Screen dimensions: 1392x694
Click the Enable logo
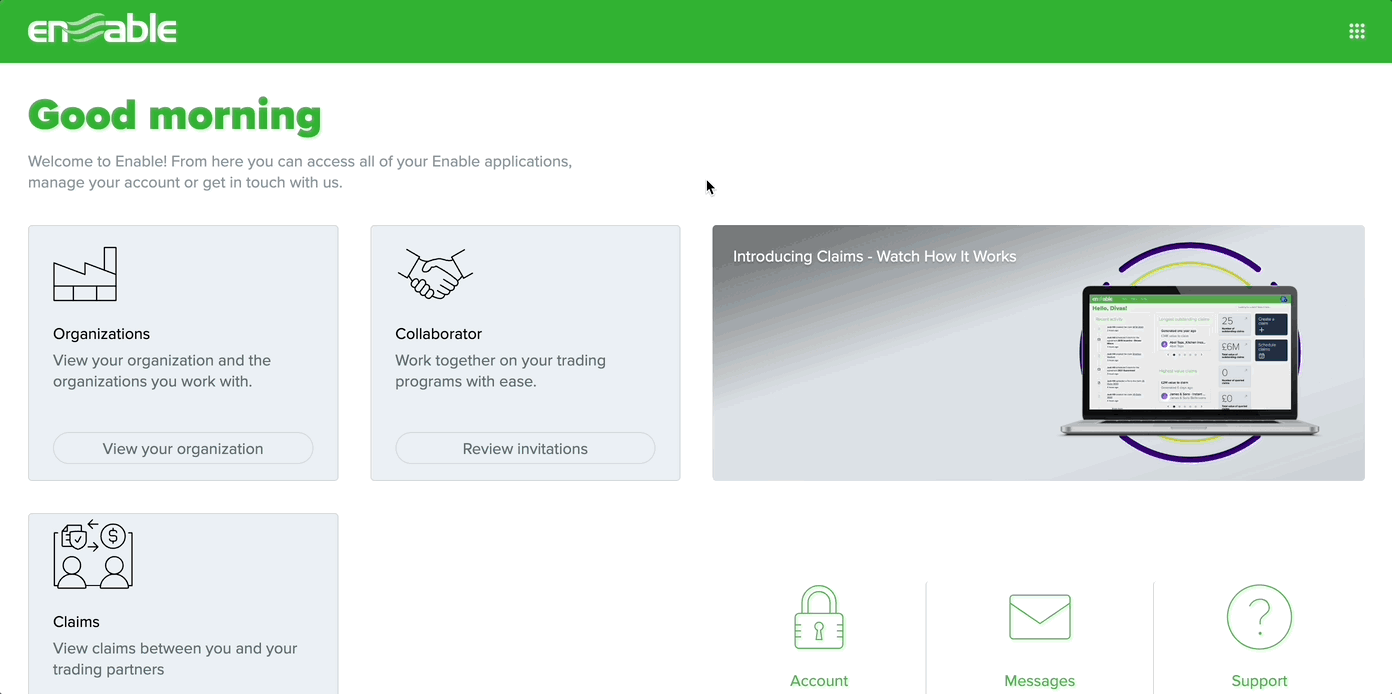[102, 30]
